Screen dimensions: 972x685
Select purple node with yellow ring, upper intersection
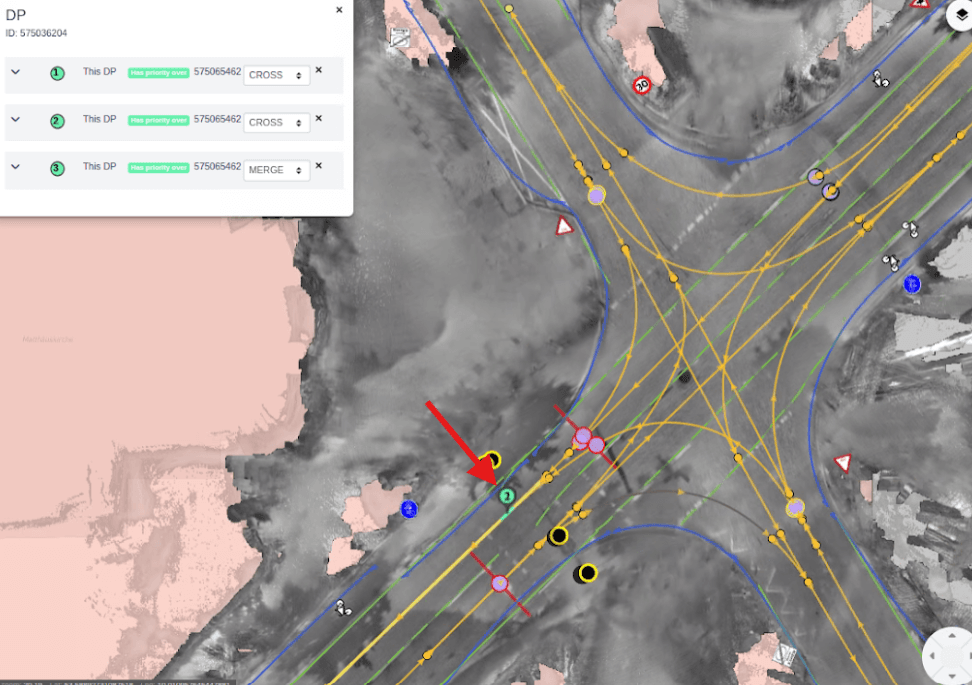tap(596, 196)
